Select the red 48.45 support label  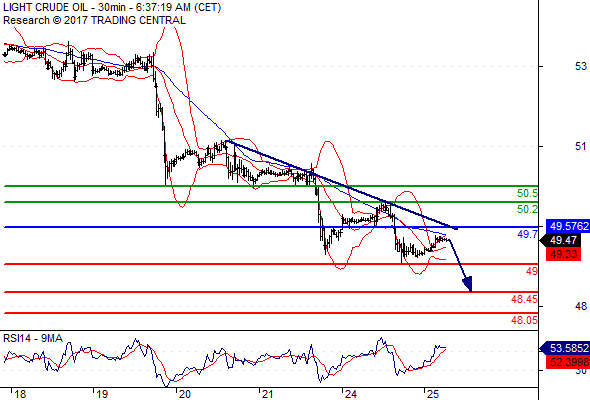(524, 300)
